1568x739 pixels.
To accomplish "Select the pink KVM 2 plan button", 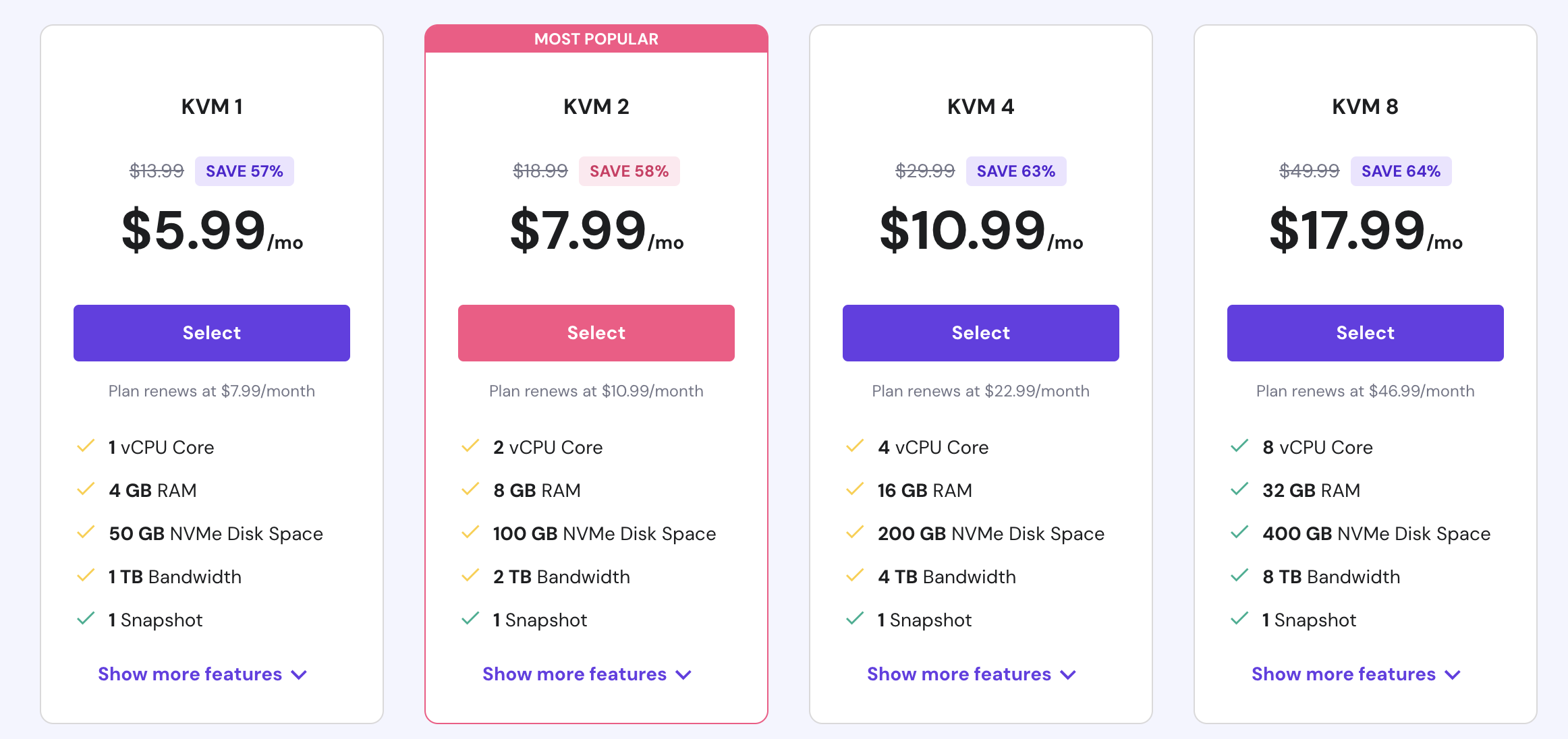I will click(x=596, y=333).
